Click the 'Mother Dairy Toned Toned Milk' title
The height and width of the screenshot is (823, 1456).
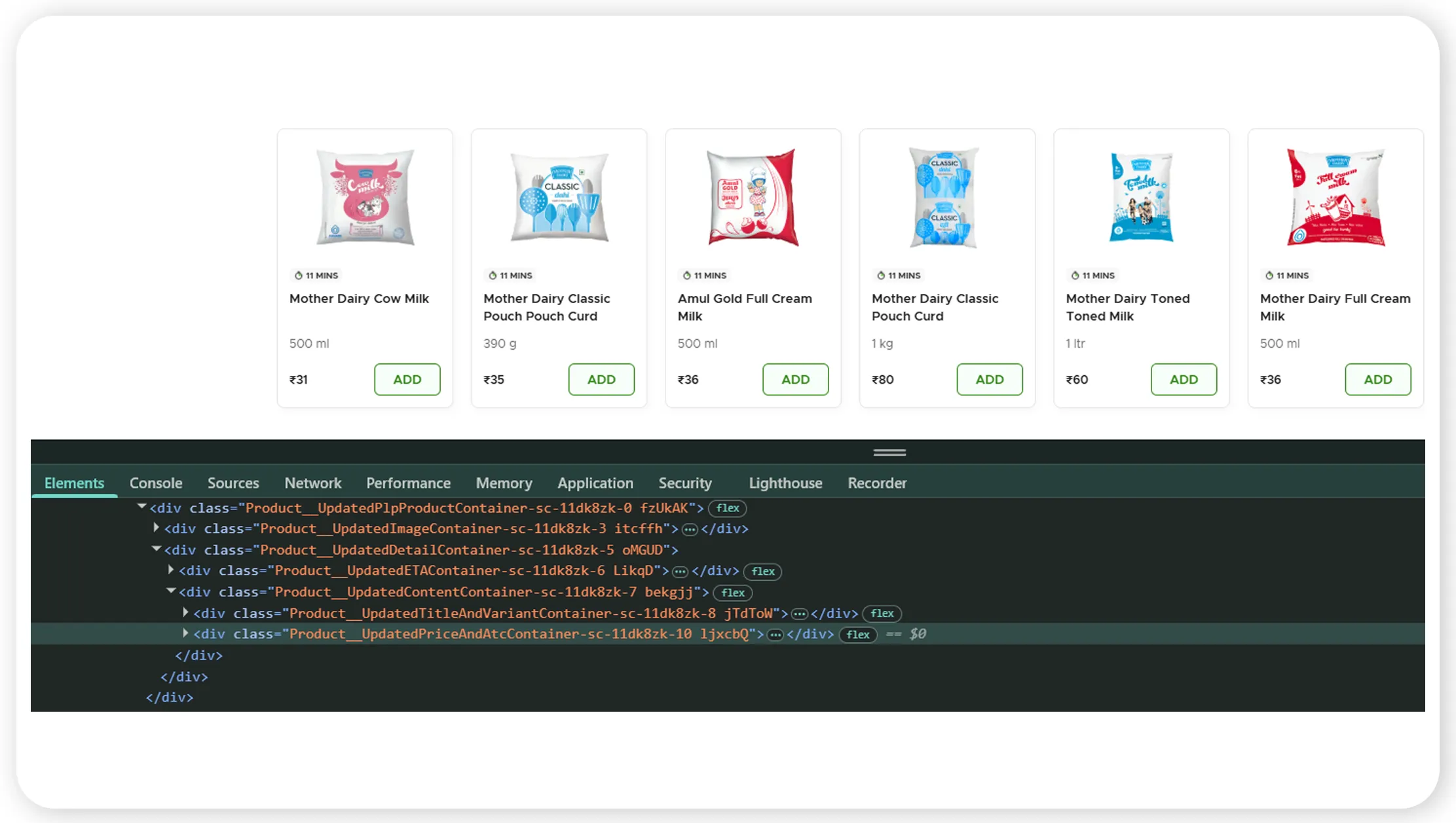1128,307
